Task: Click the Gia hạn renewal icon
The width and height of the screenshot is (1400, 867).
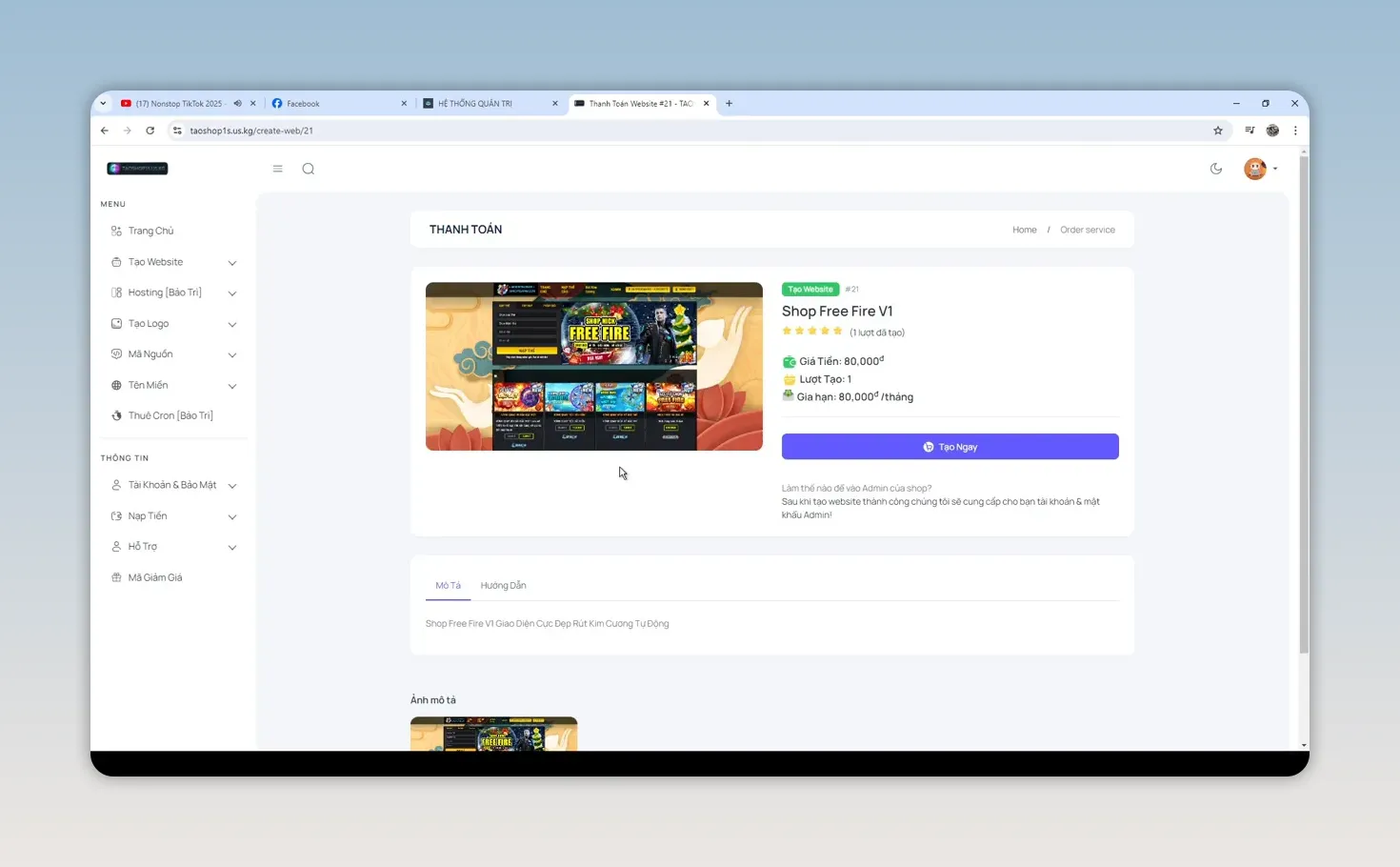Action: point(788,395)
